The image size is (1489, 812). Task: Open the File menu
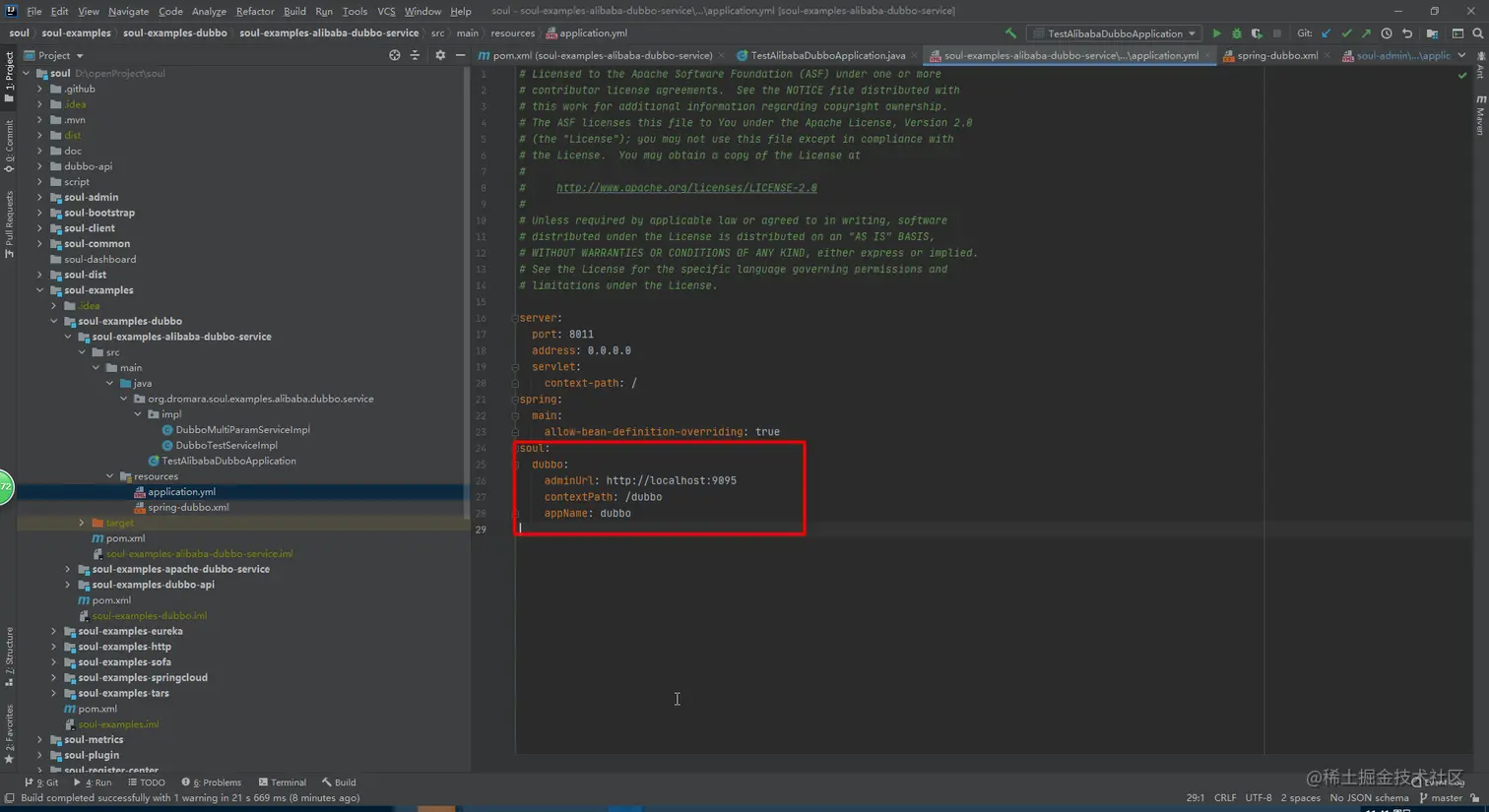click(34, 11)
